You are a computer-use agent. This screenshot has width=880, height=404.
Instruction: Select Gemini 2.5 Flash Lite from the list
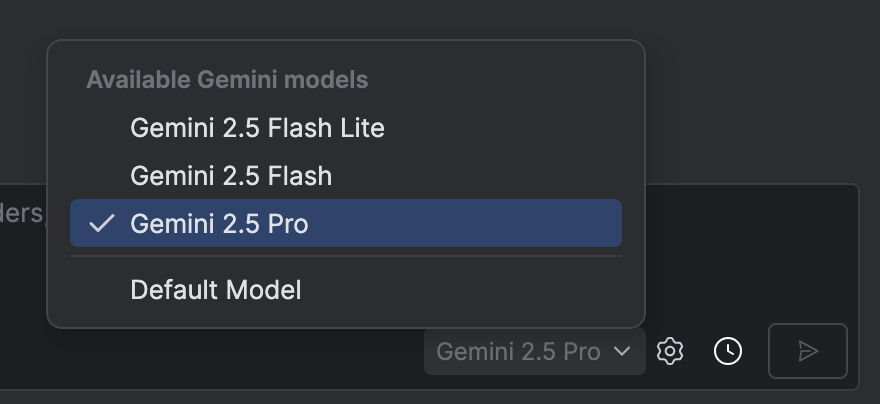tap(257, 128)
